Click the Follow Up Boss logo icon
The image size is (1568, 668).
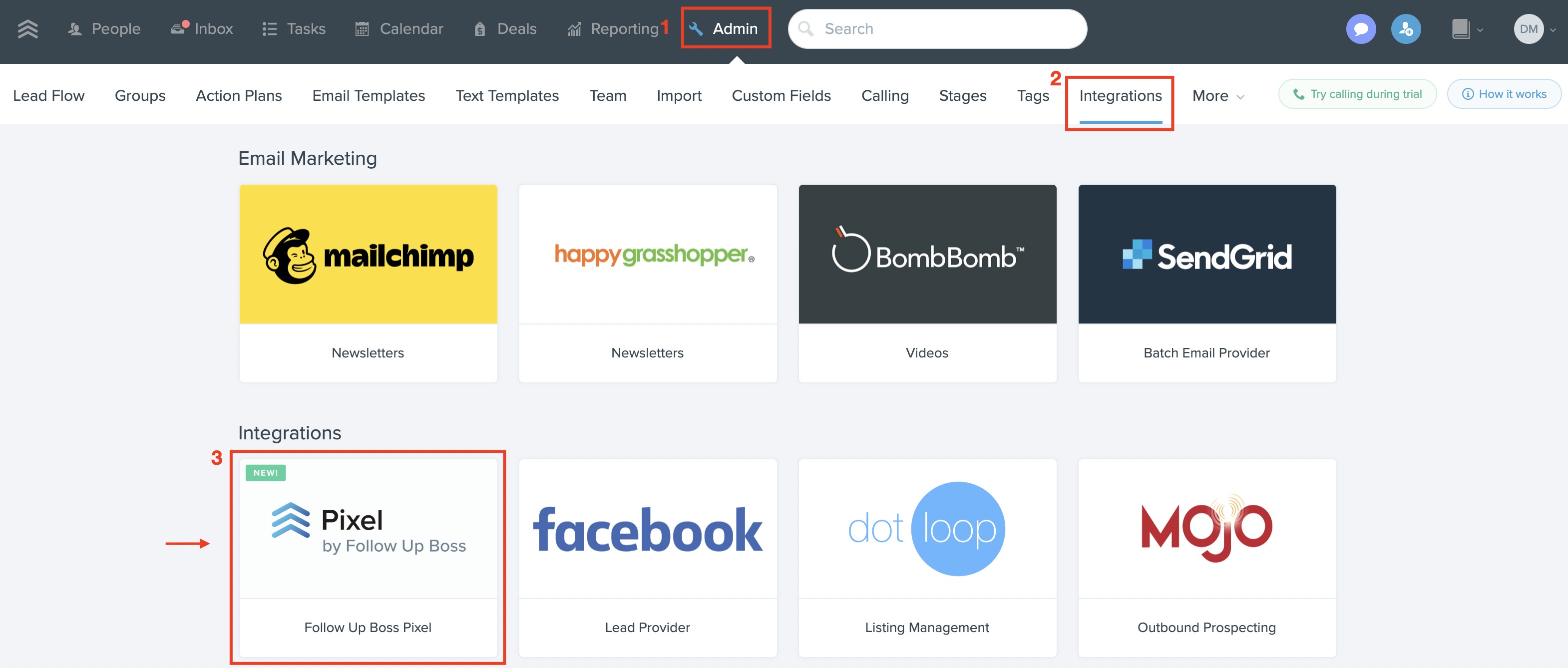pyautogui.click(x=28, y=28)
